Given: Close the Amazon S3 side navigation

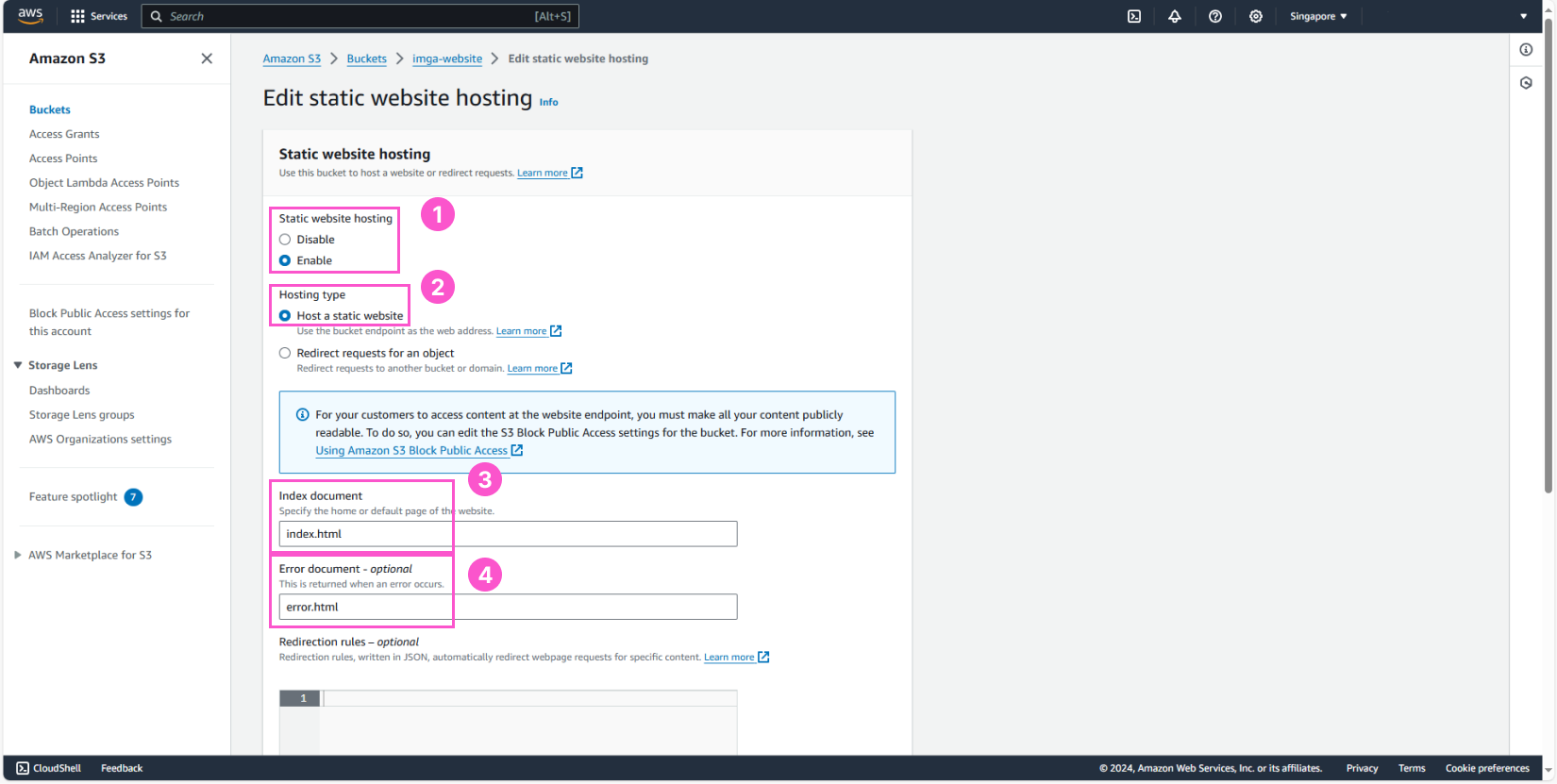Looking at the screenshot, I should [207, 58].
